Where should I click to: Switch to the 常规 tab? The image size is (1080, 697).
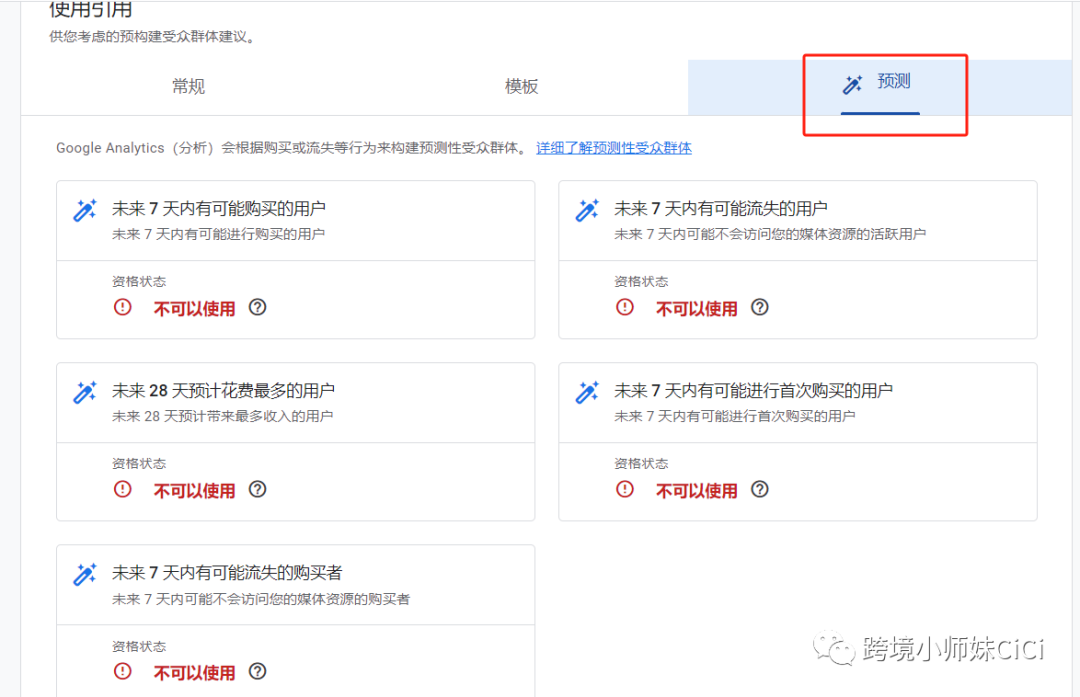click(188, 86)
